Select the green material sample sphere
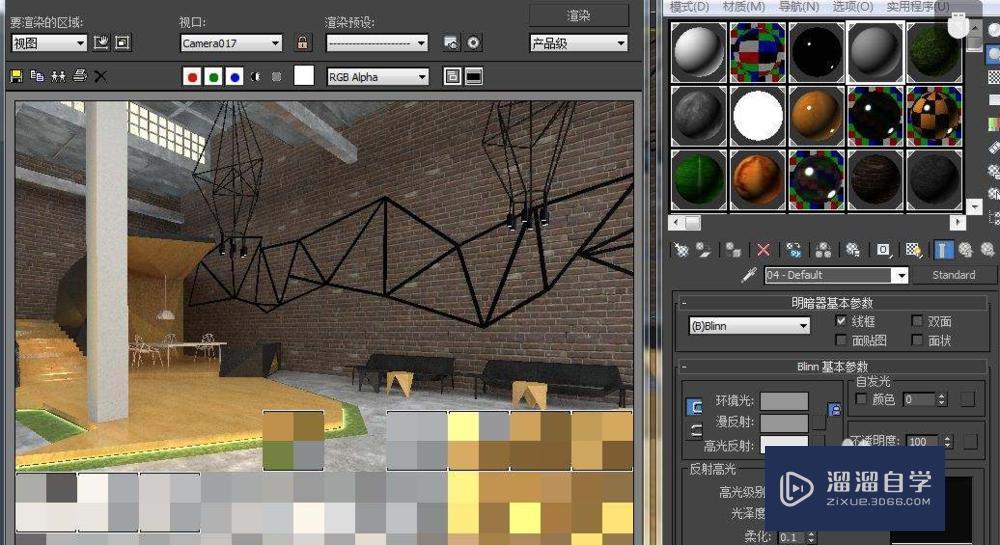This screenshot has height=545, width=1000. 698,180
